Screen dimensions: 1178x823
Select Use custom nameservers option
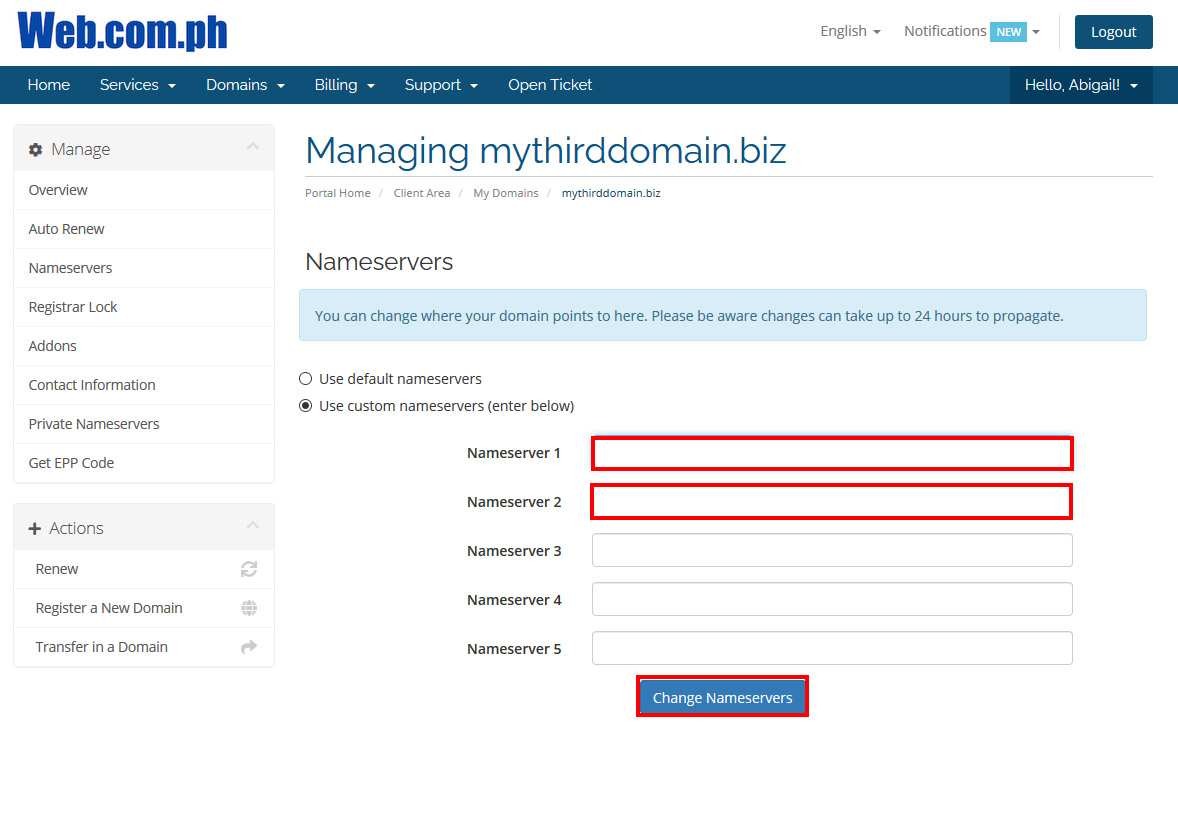pyautogui.click(x=306, y=406)
